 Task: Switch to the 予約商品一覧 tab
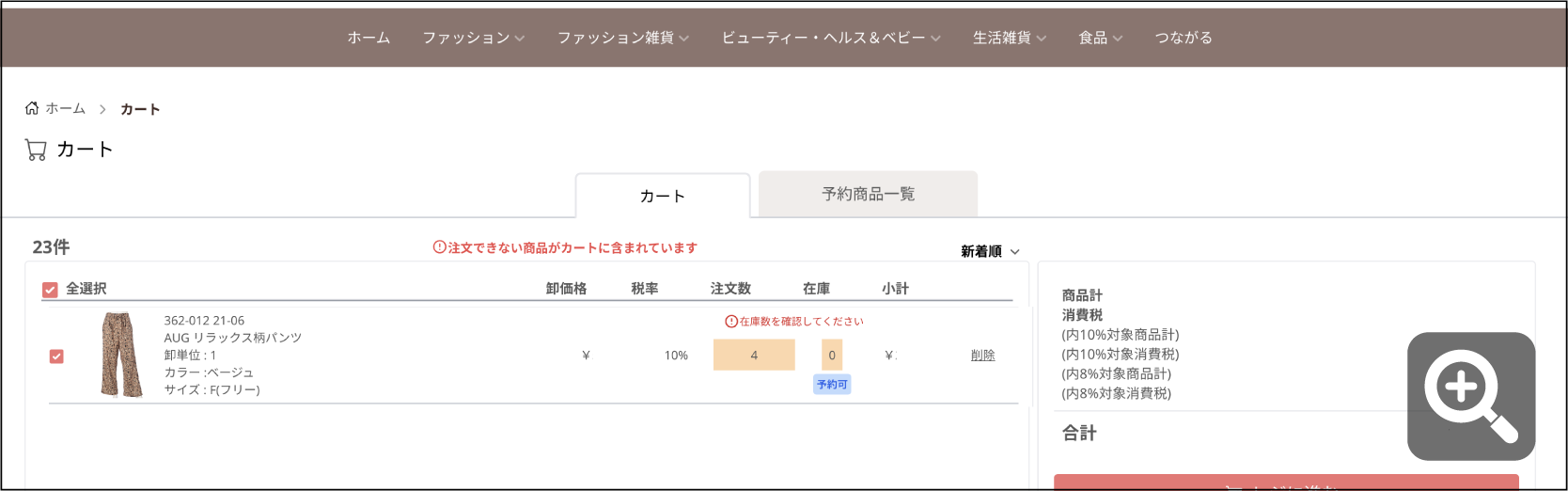pyautogui.click(x=868, y=194)
